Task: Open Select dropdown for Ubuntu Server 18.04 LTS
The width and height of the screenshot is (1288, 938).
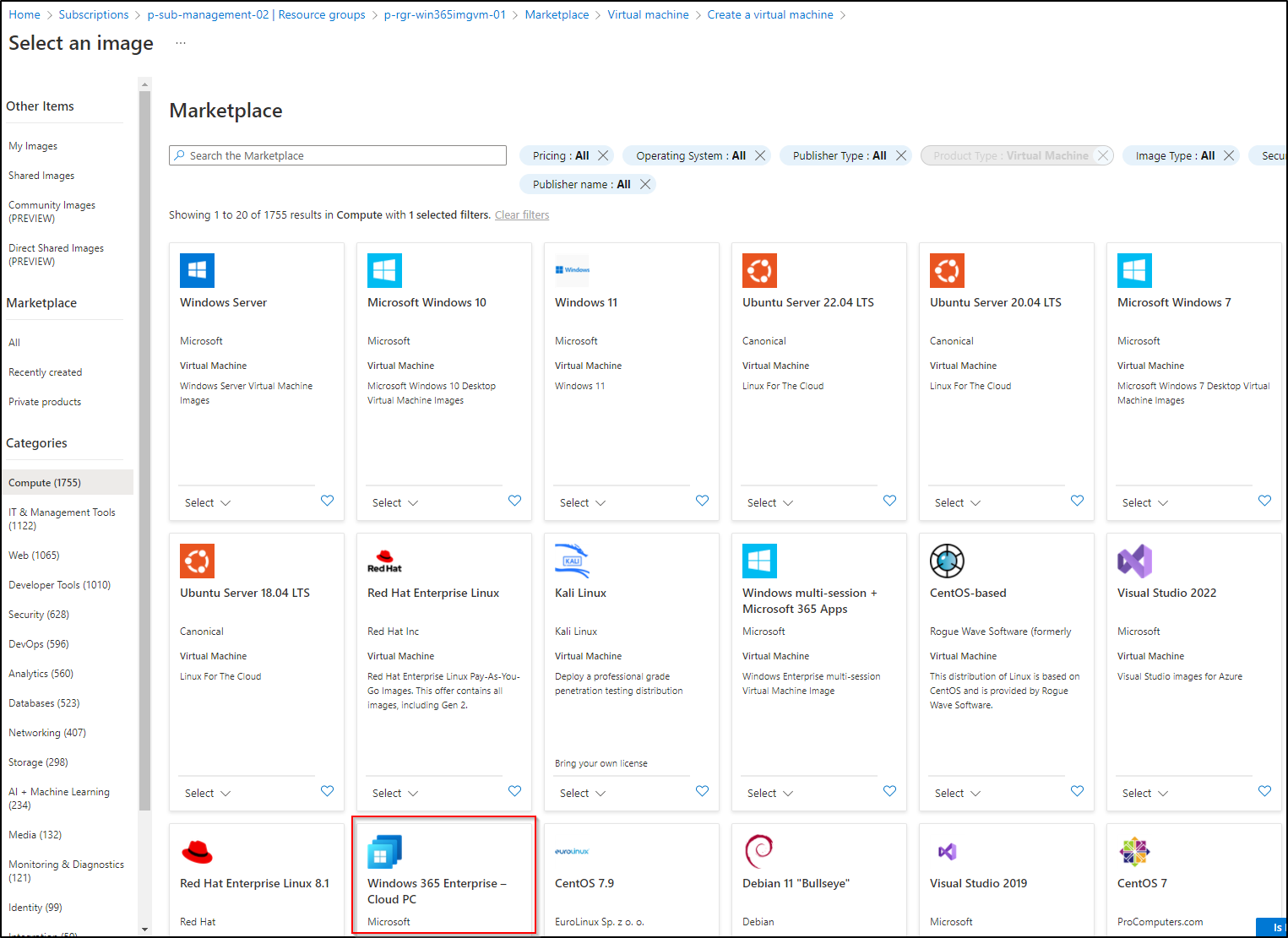Action: (x=208, y=794)
